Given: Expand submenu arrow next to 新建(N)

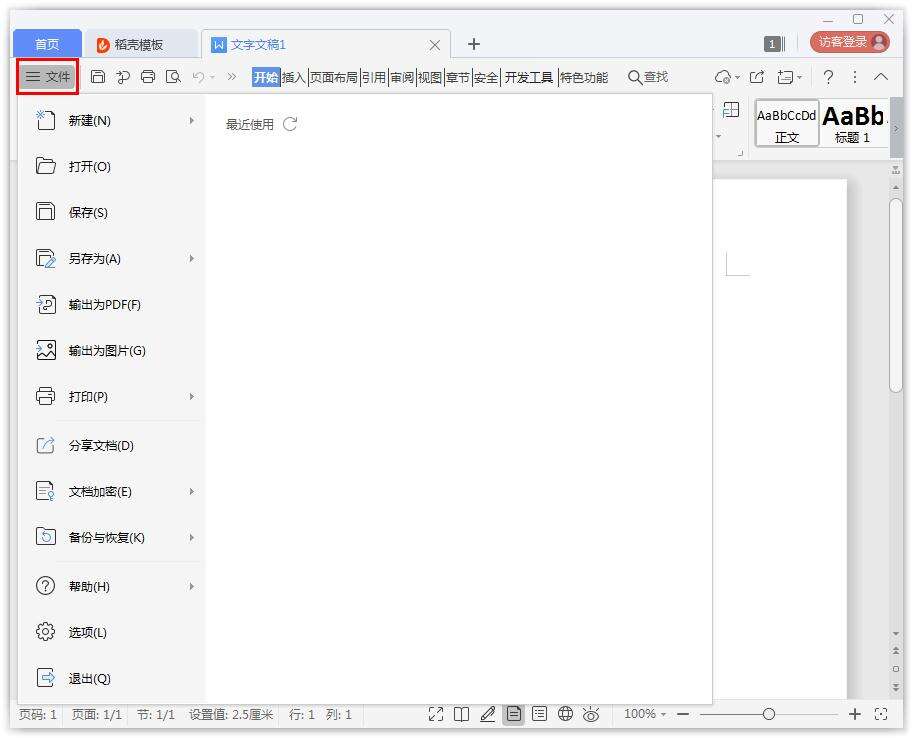Looking at the screenshot, I should tap(192, 121).
